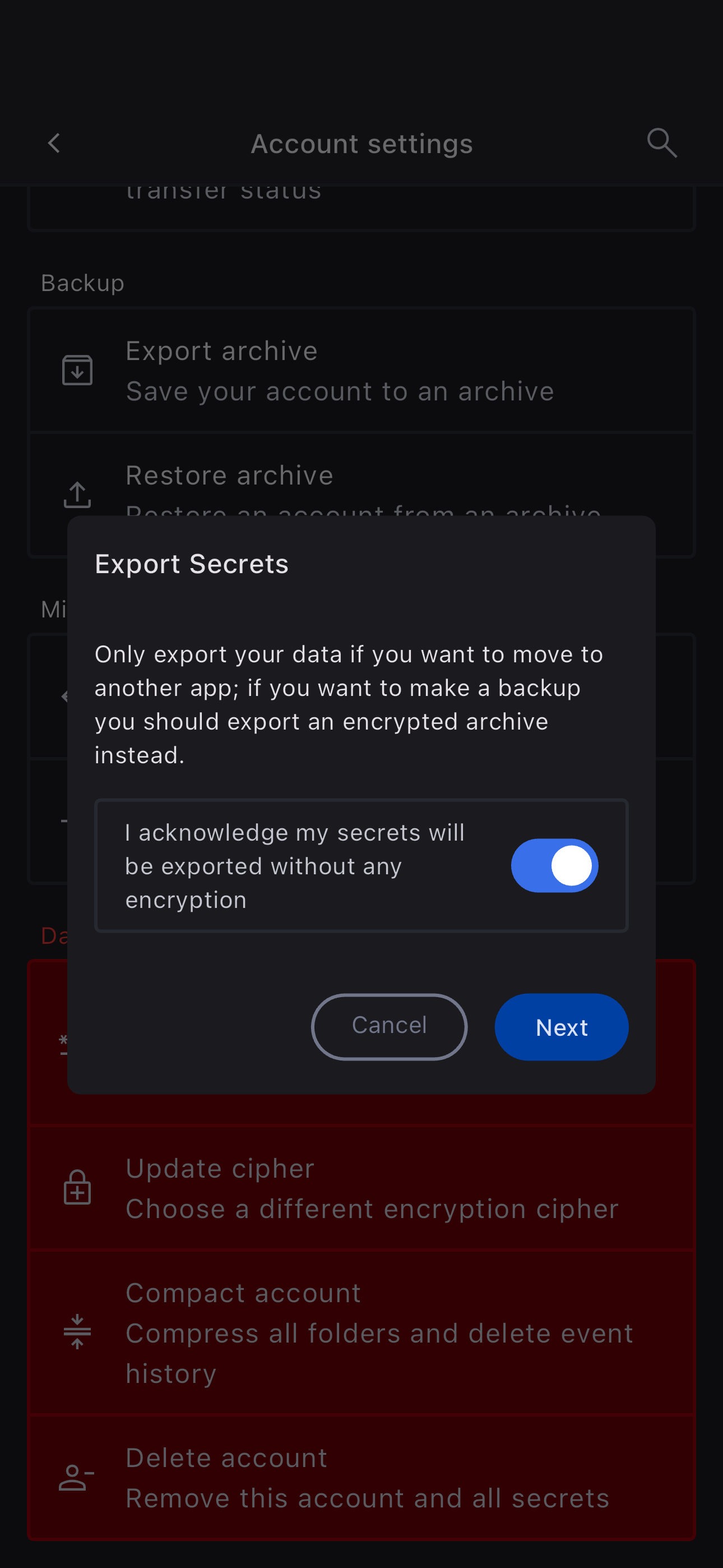Image resolution: width=723 pixels, height=1568 pixels.
Task: Go back using the header arrow
Action: click(x=54, y=144)
